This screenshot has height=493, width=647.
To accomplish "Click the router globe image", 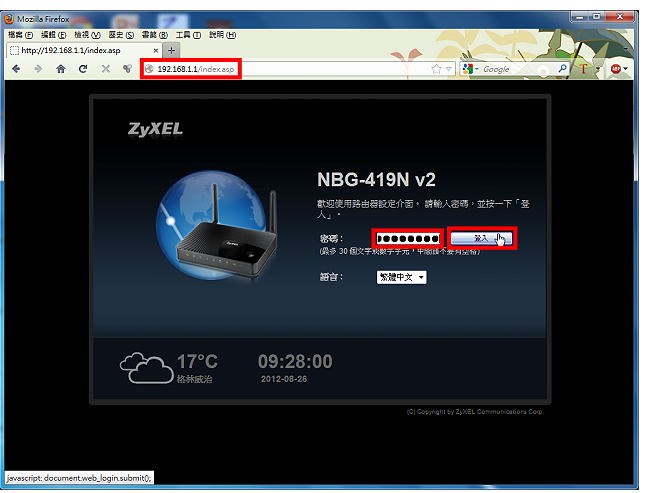I will pos(217,226).
